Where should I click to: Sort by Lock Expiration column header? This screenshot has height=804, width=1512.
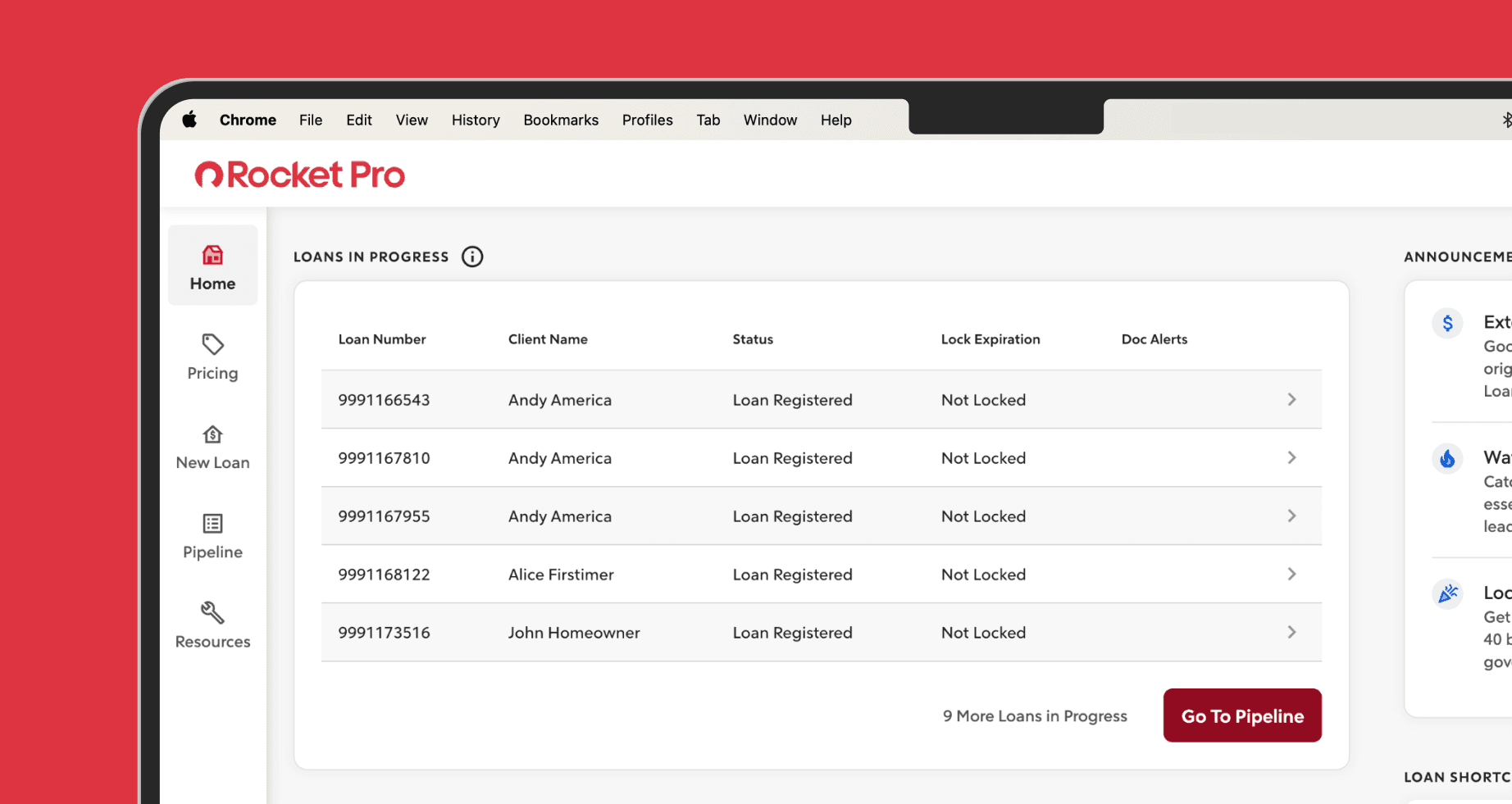coord(990,339)
